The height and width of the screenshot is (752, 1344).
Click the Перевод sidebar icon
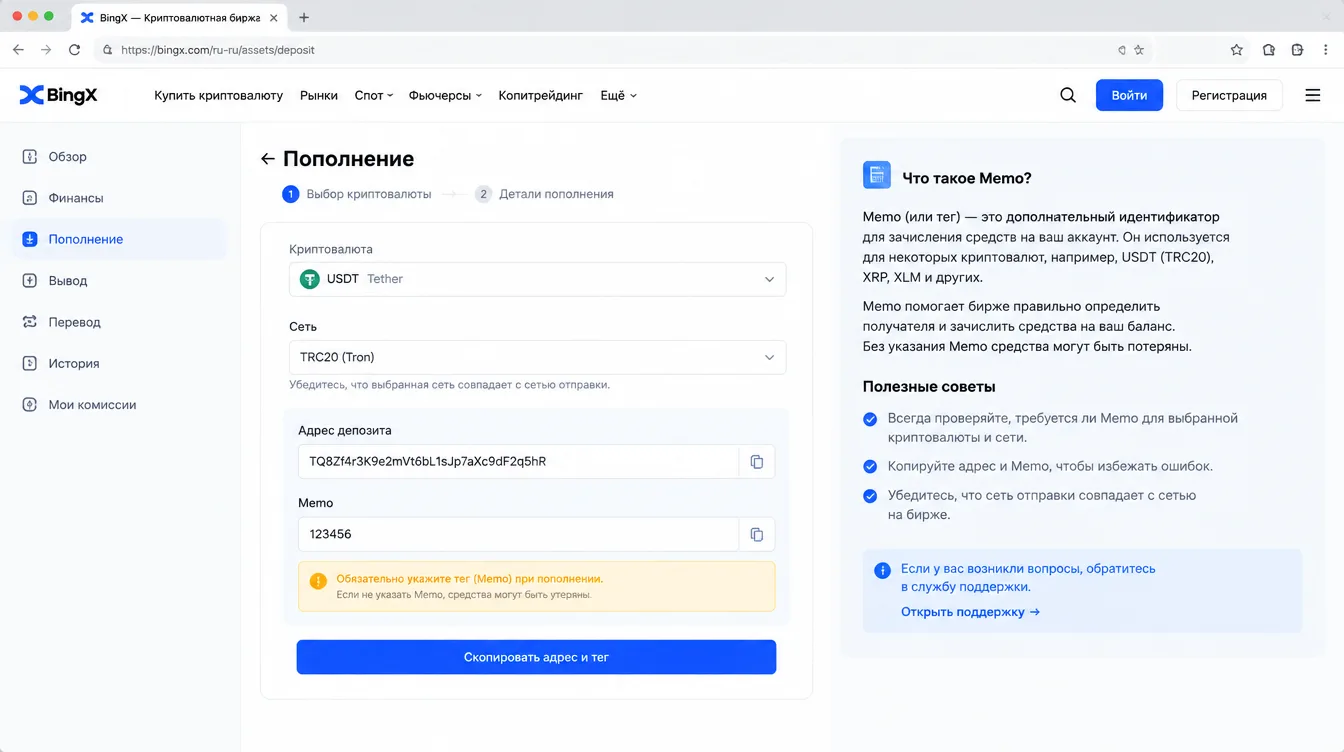pos(30,322)
